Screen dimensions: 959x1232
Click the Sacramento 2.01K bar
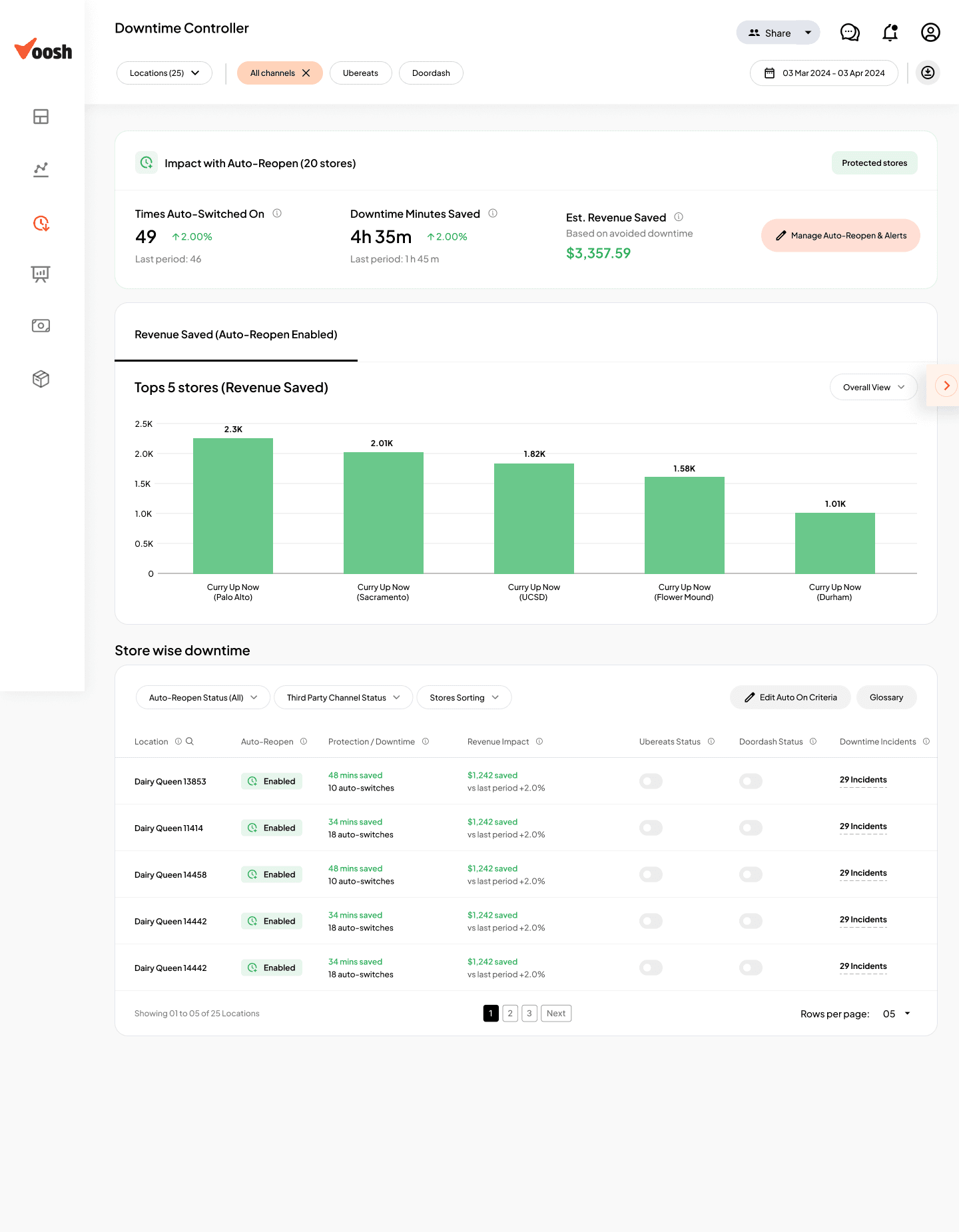click(x=384, y=513)
